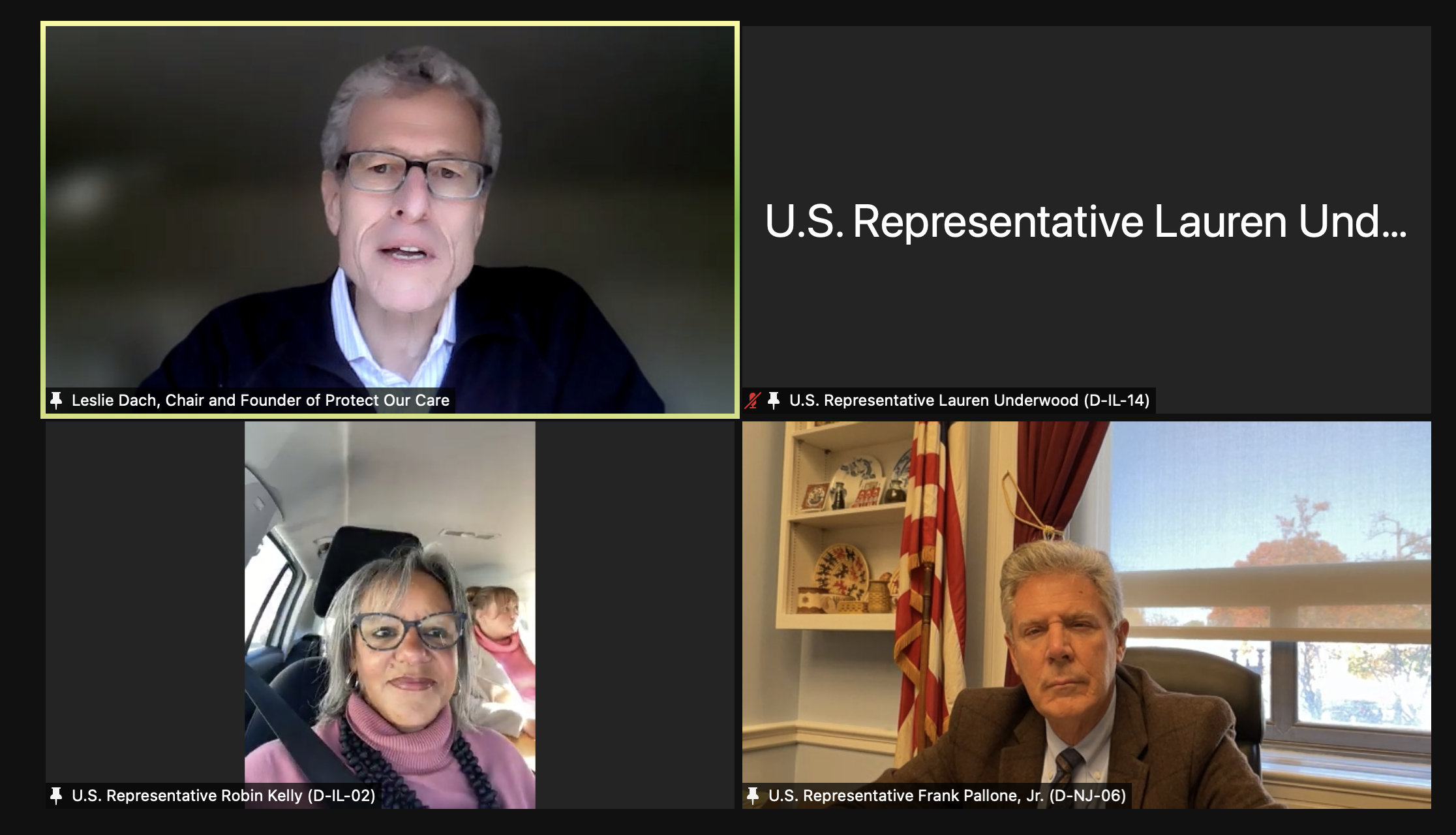Click the black letterbox area right of Robin Kelly's video
Image resolution: width=1456 pixels, height=835 pixels.
[635, 615]
